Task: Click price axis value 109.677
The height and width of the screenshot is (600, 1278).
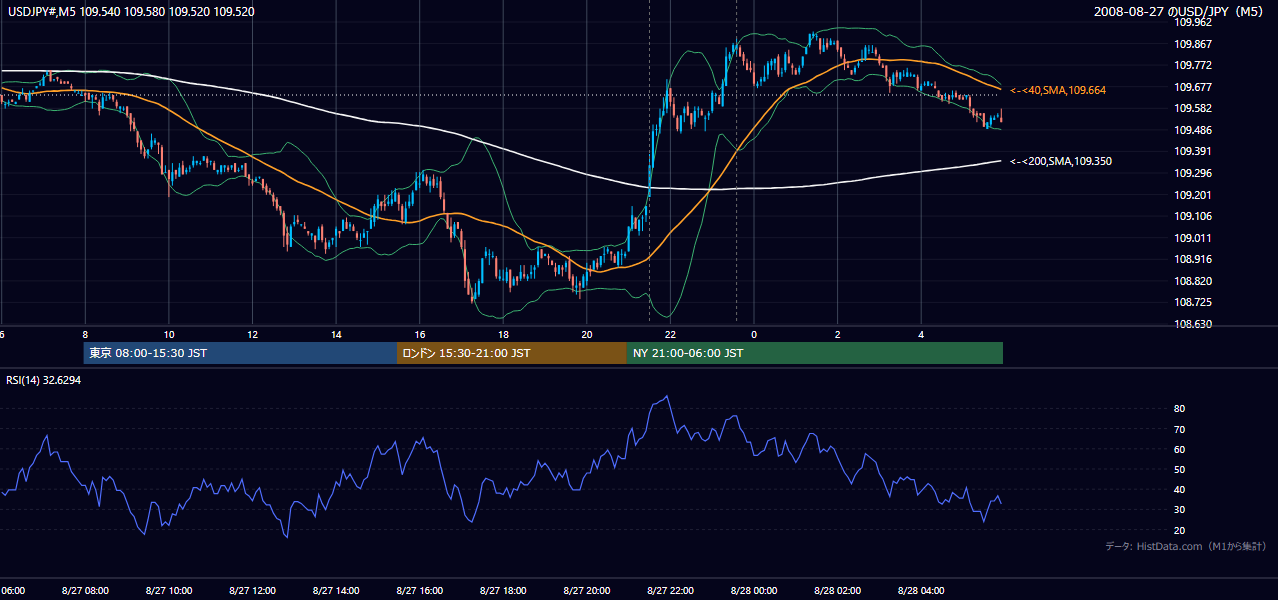Action: [1191, 87]
